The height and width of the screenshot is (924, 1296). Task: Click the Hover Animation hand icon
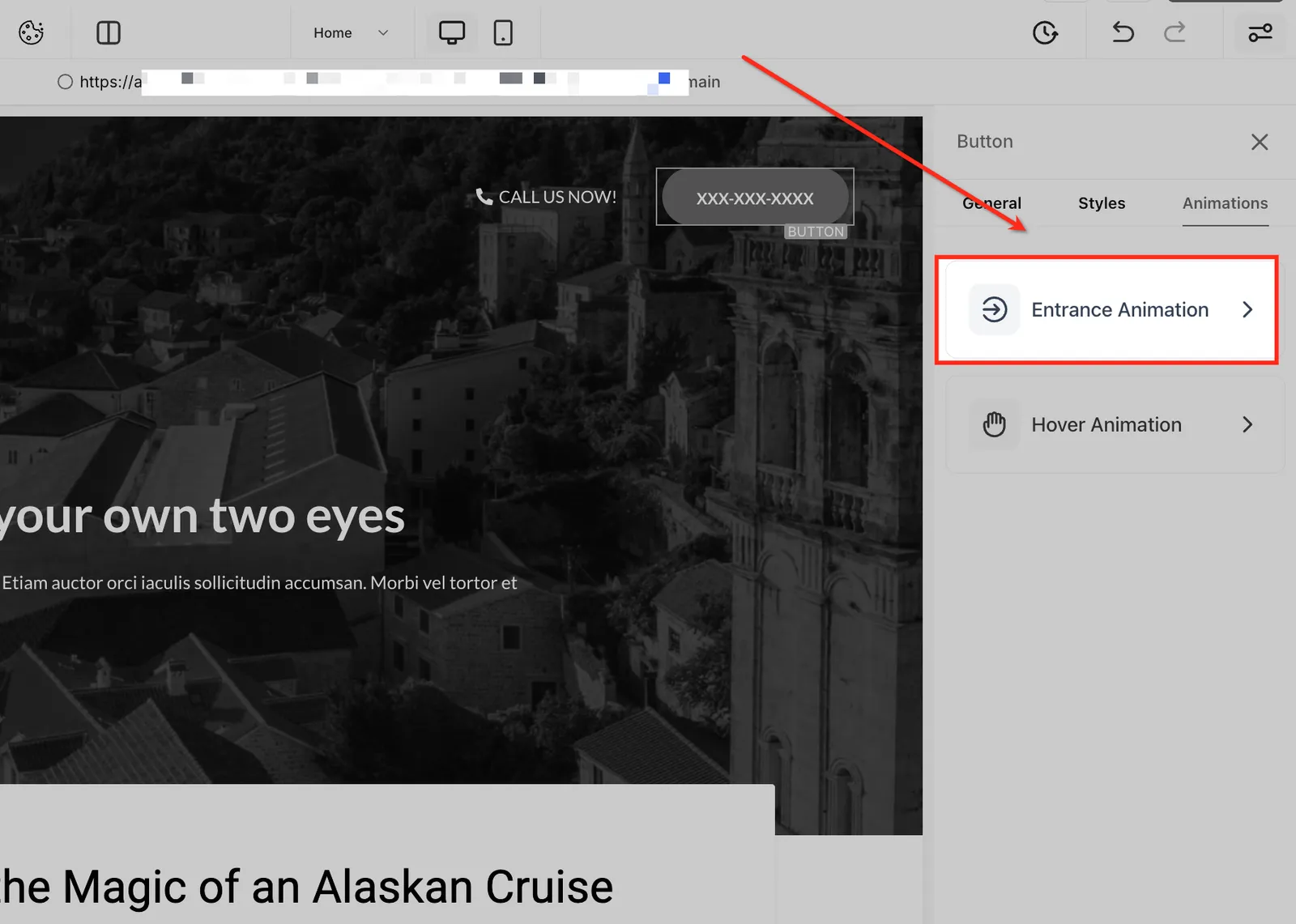click(x=995, y=424)
